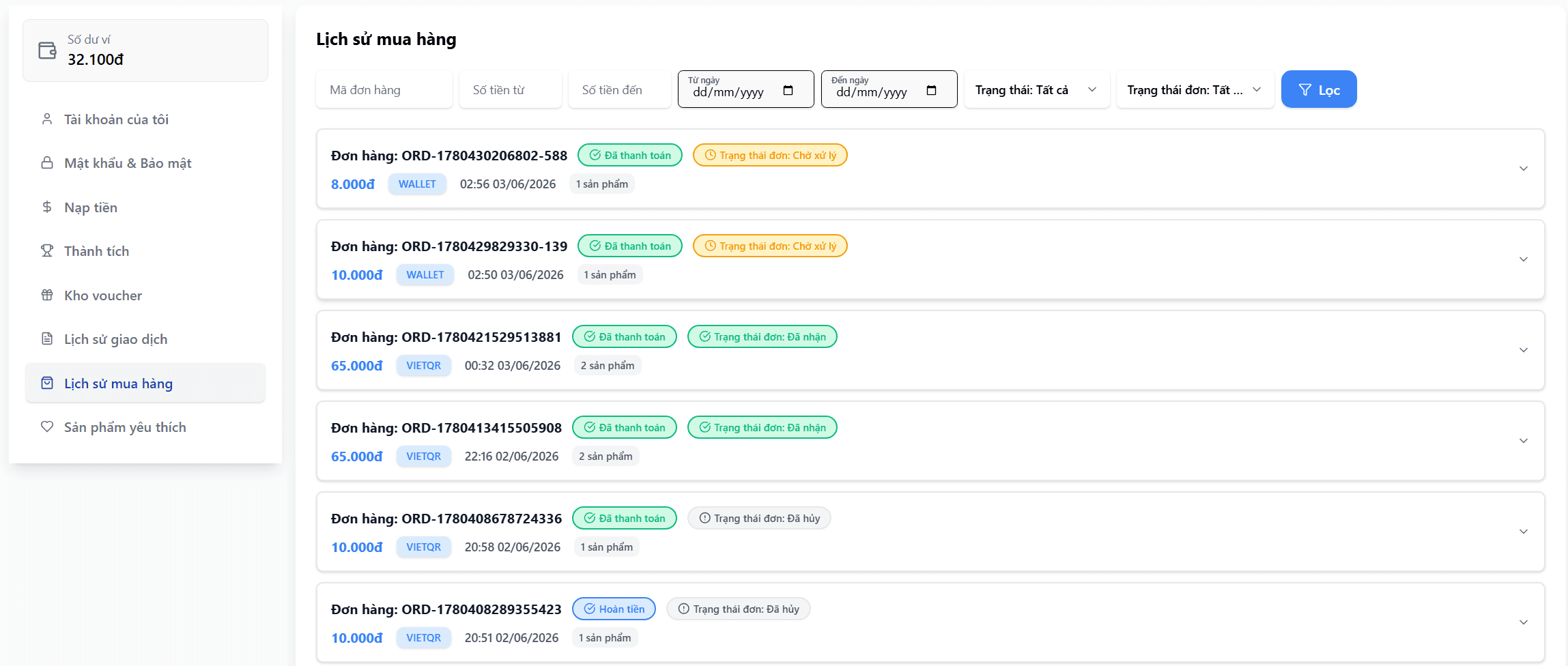Go to Nạp tiền page
Image resolution: width=1568 pixels, height=666 pixels.
[145, 207]
